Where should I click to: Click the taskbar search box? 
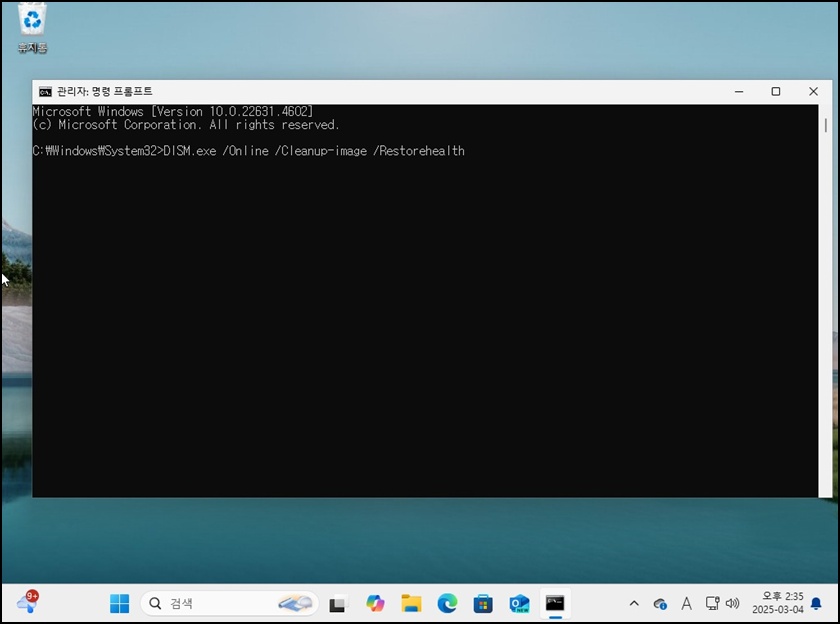click(229, 604)
